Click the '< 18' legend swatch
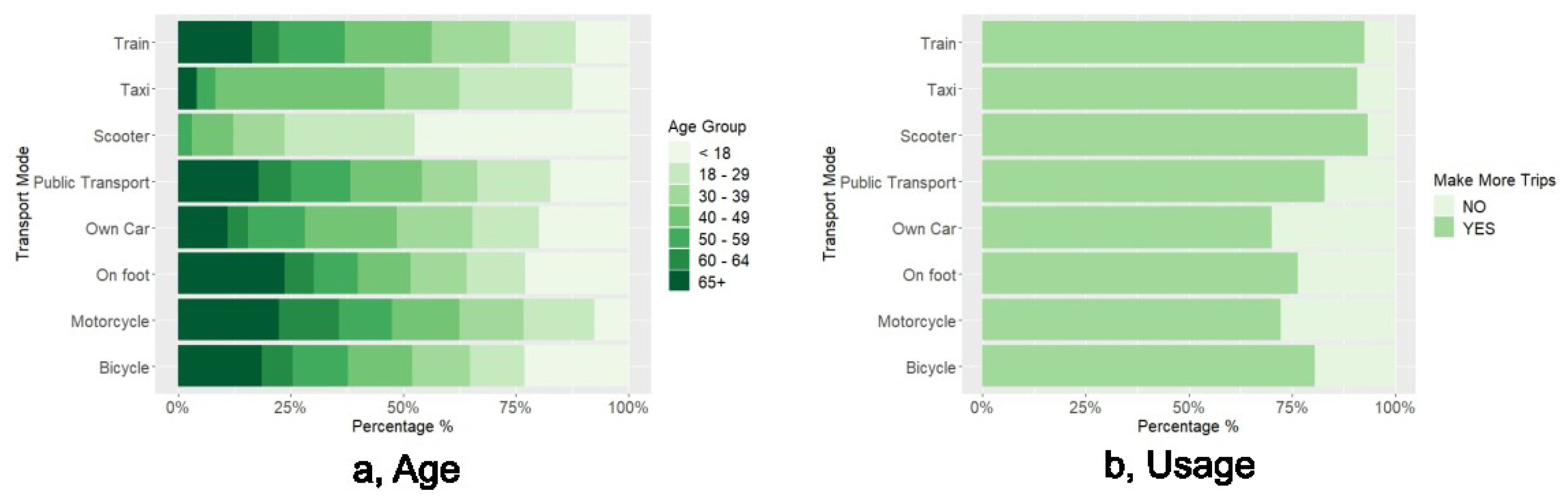Image resolution: width=1568 pixels, height=503 pixels. 679,152
